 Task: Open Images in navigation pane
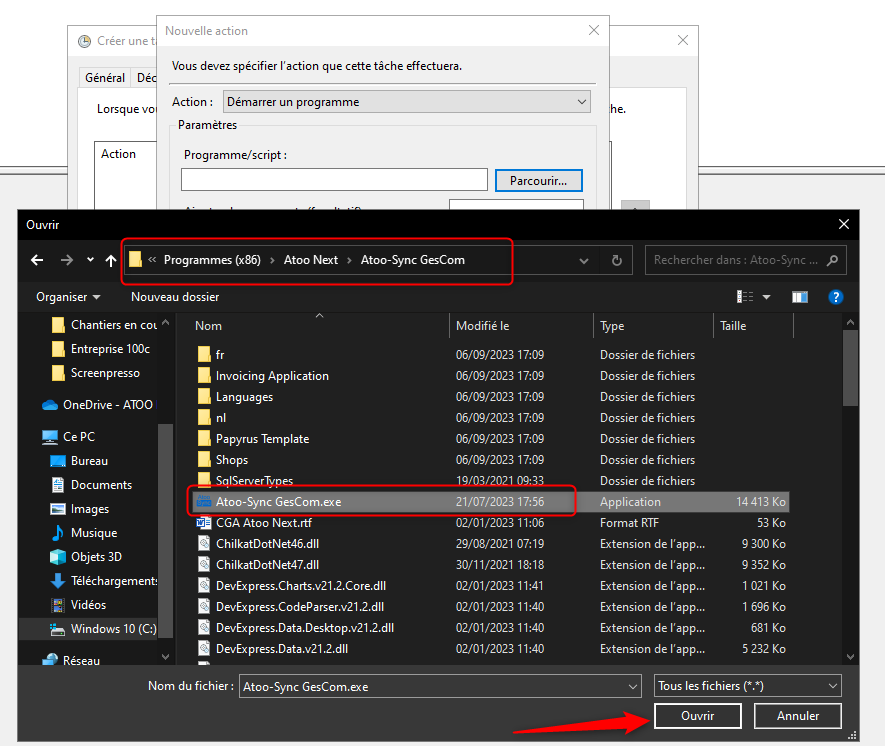coord(80,509)
